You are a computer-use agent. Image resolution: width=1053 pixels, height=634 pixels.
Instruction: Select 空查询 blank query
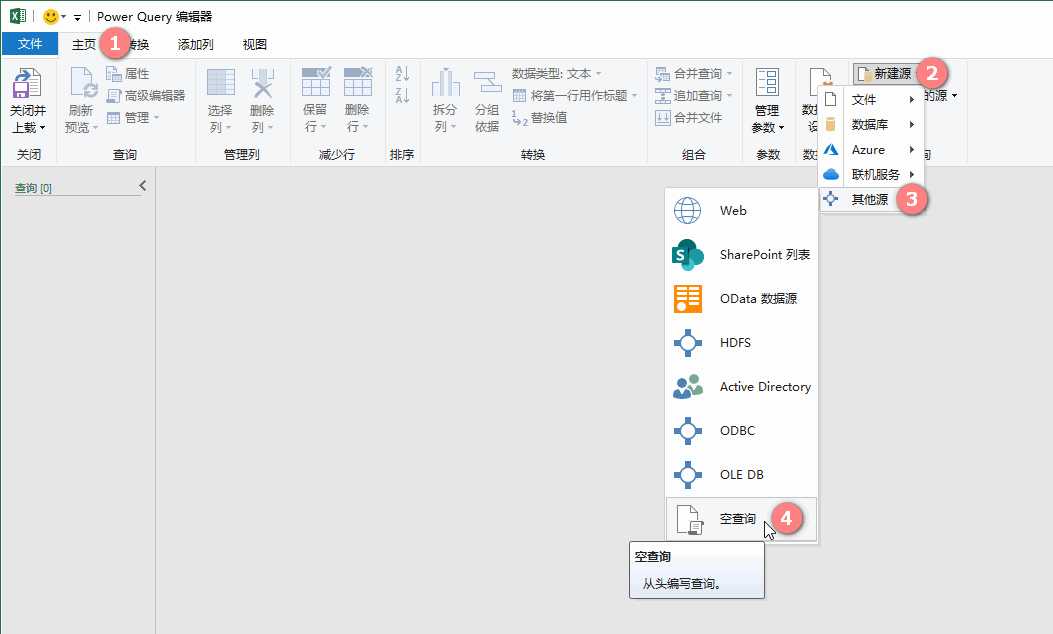point(741,518)
